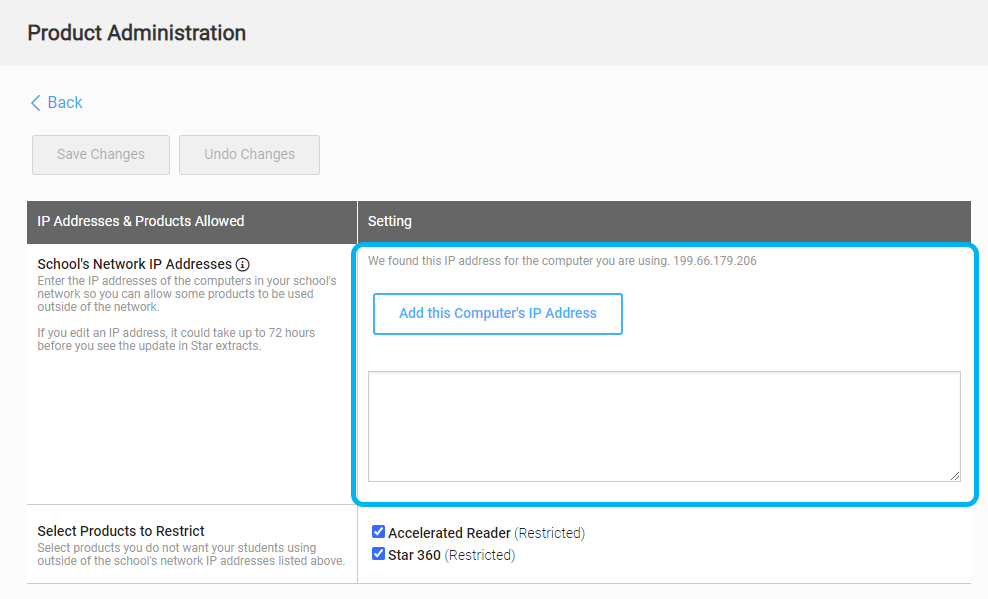Add this Computer's IP Address
The image size is (988, 599).
pyautogui.click(x=497, y=314)
